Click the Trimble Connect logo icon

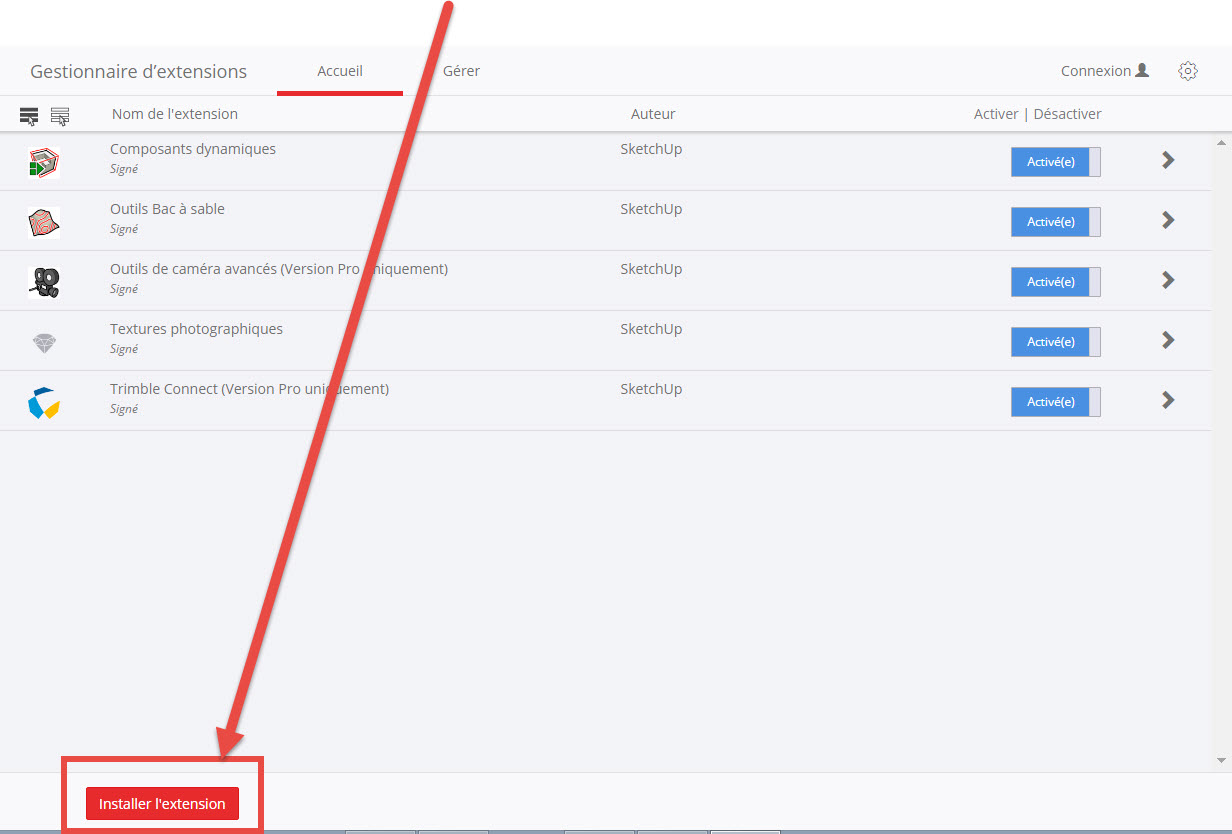[x=44, y=402]
